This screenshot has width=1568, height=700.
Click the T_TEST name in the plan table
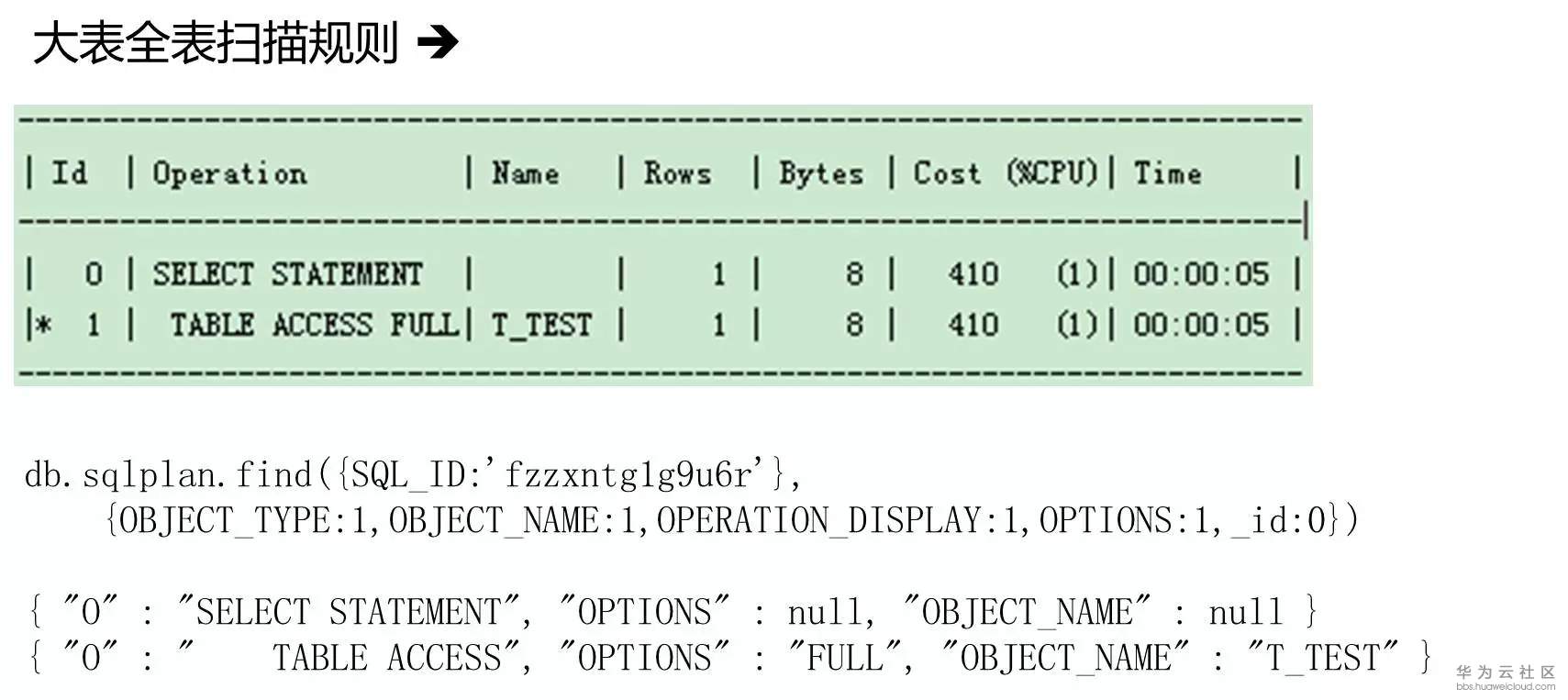tap(541, 325)
